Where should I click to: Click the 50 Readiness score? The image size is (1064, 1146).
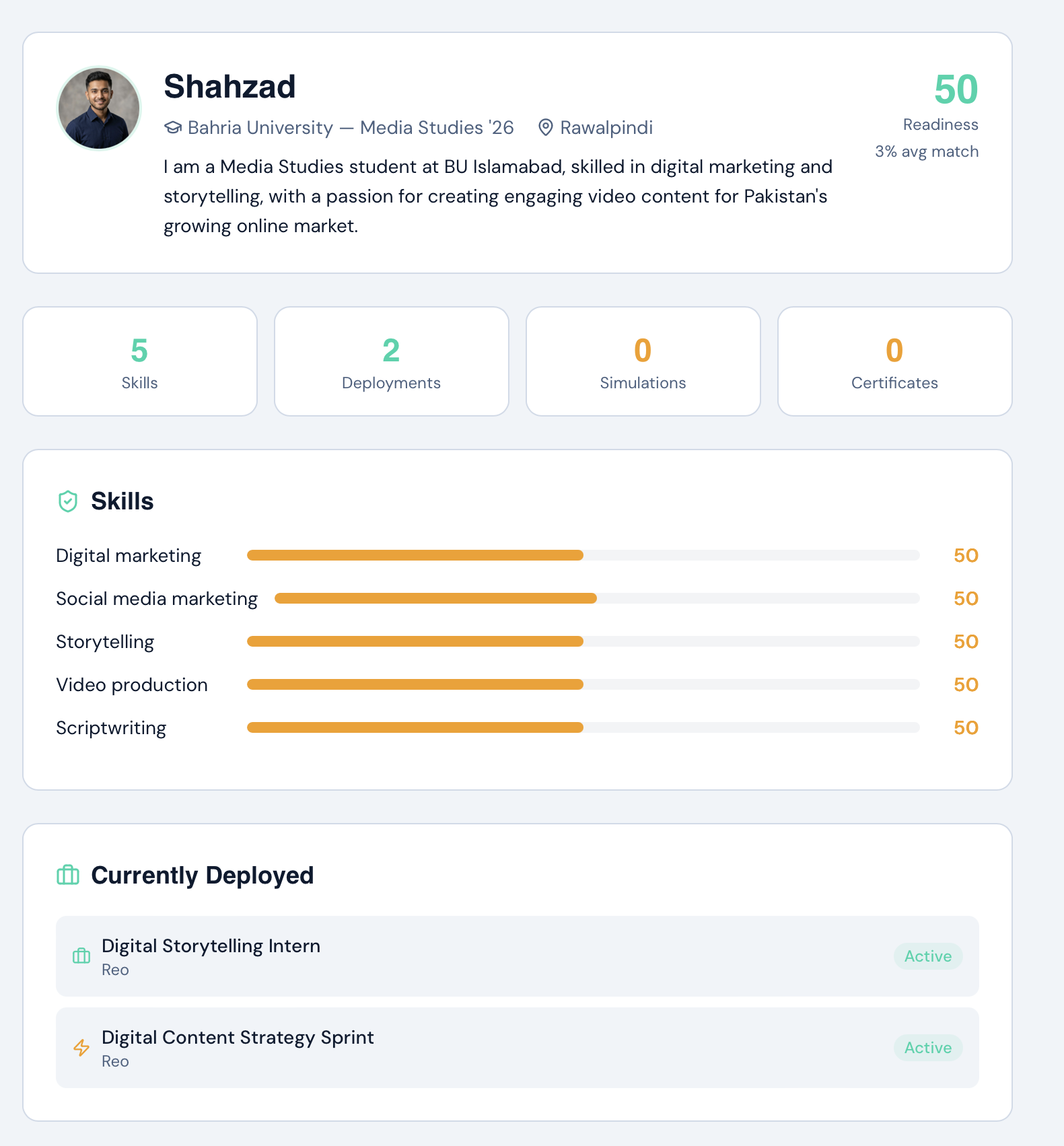tap(956, 89)
